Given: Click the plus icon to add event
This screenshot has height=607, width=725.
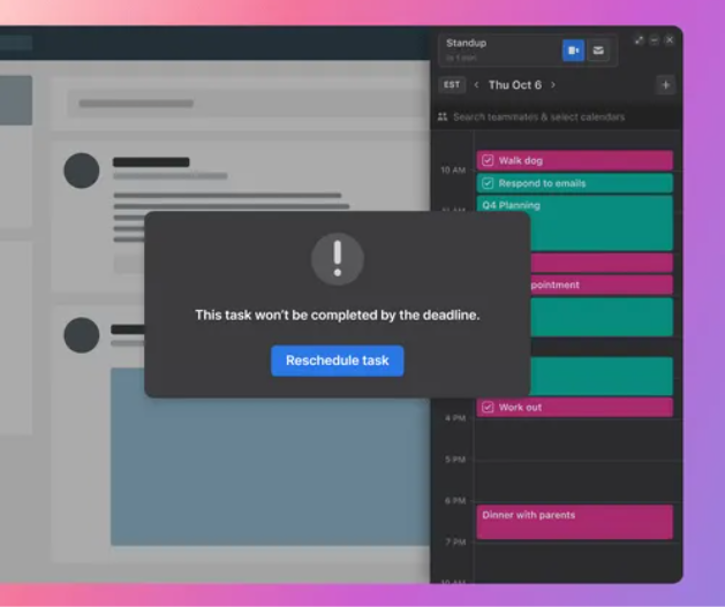Looking at the screenshot, I should 665,85.
